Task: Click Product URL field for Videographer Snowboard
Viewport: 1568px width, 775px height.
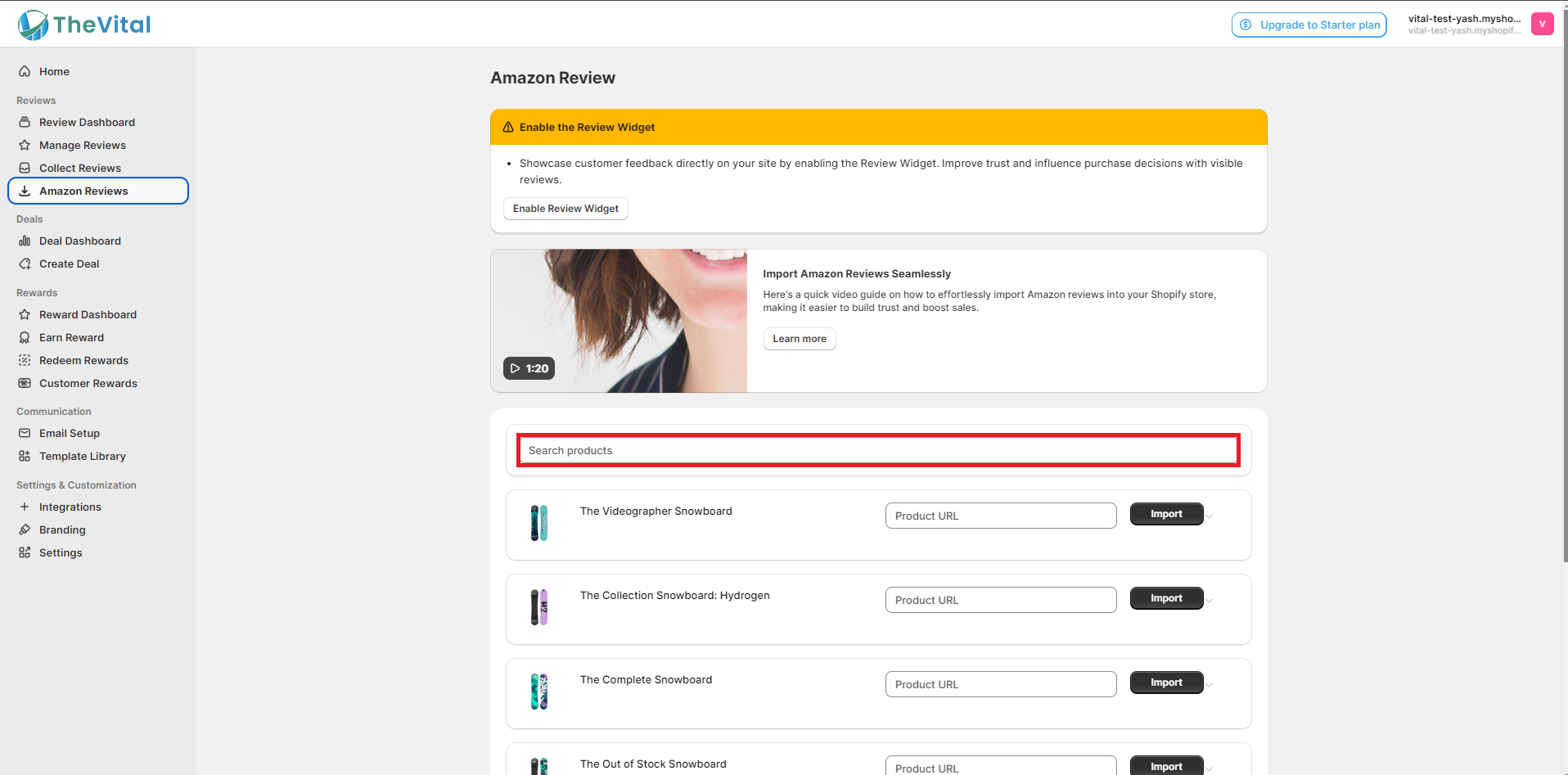Action: 1001,516
